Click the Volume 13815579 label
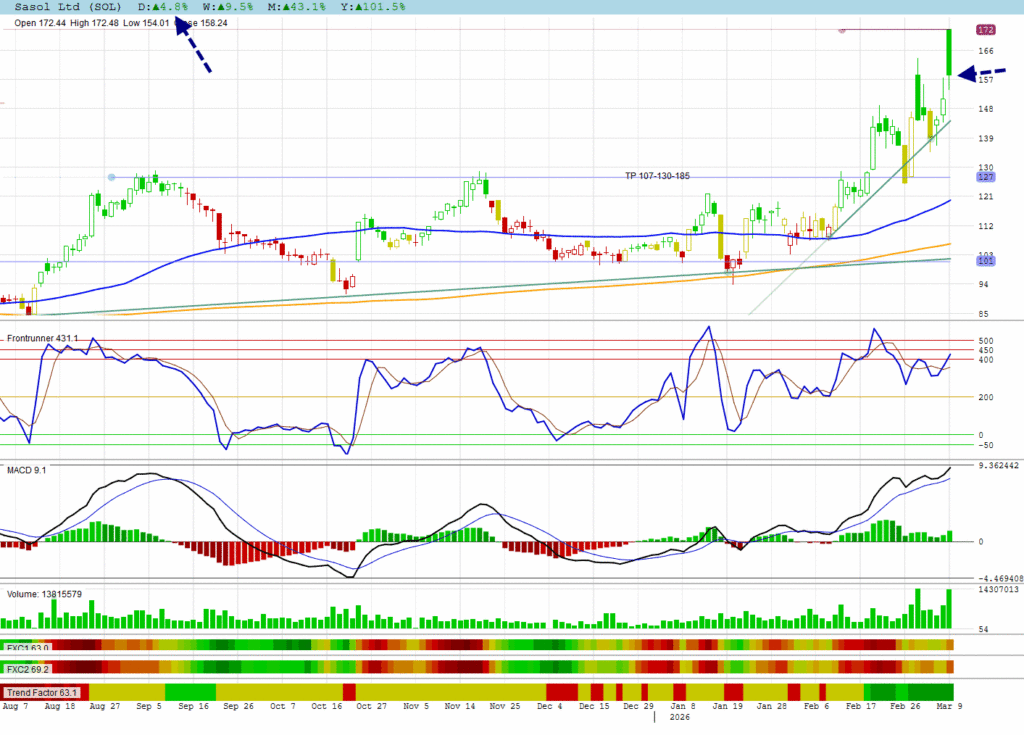1024x735 pixels. pyautogui.click(x=44, y=594)
